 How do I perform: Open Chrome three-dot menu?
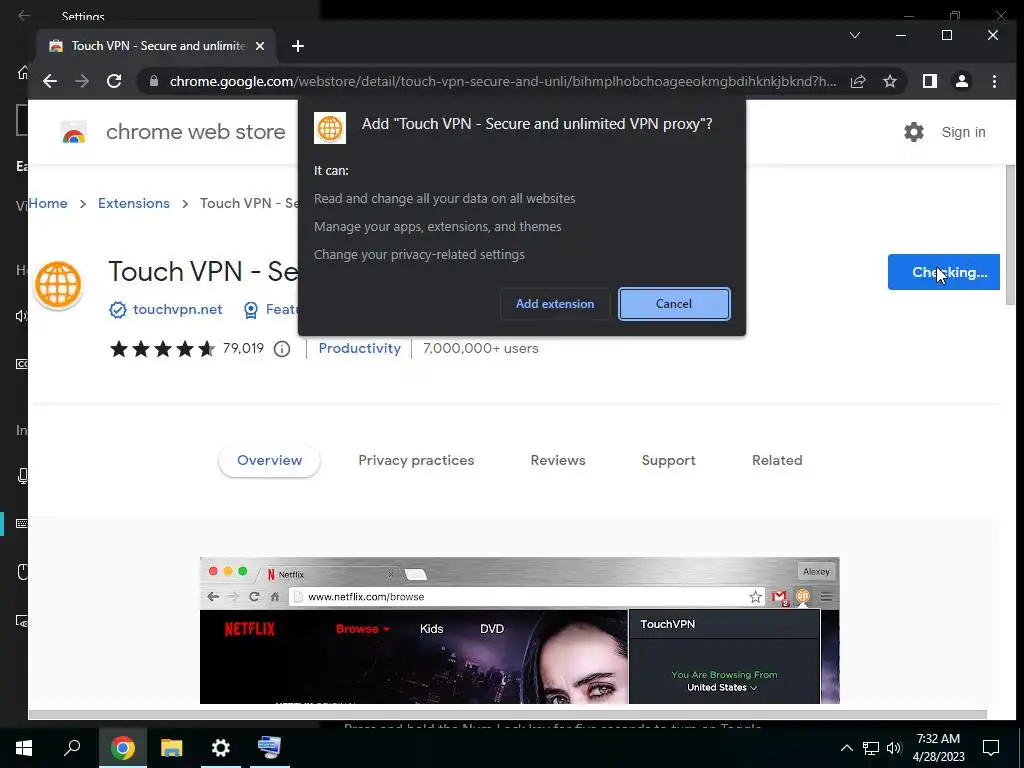point(994,81)
